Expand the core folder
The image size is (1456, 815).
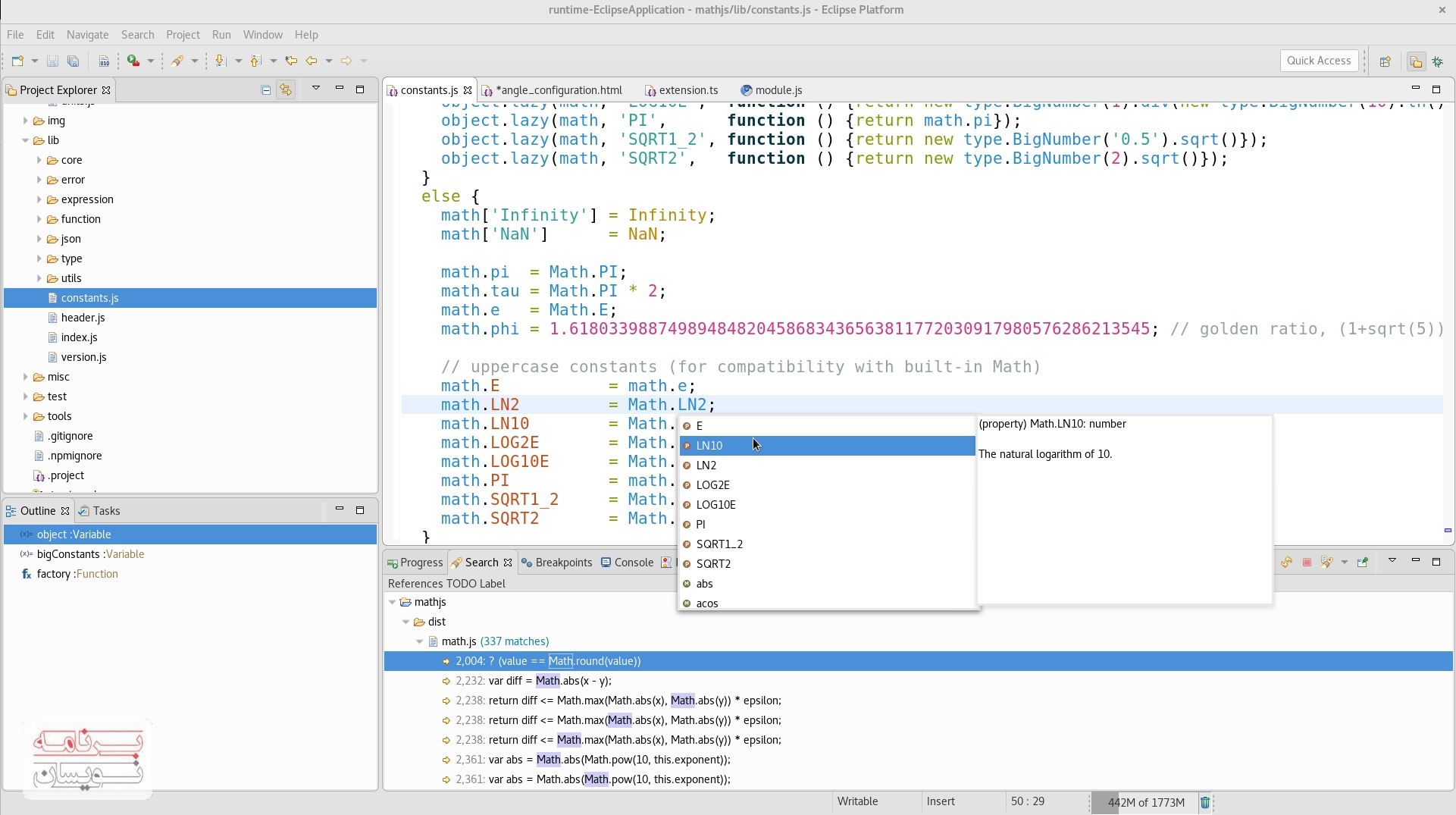tap(39, 160)
